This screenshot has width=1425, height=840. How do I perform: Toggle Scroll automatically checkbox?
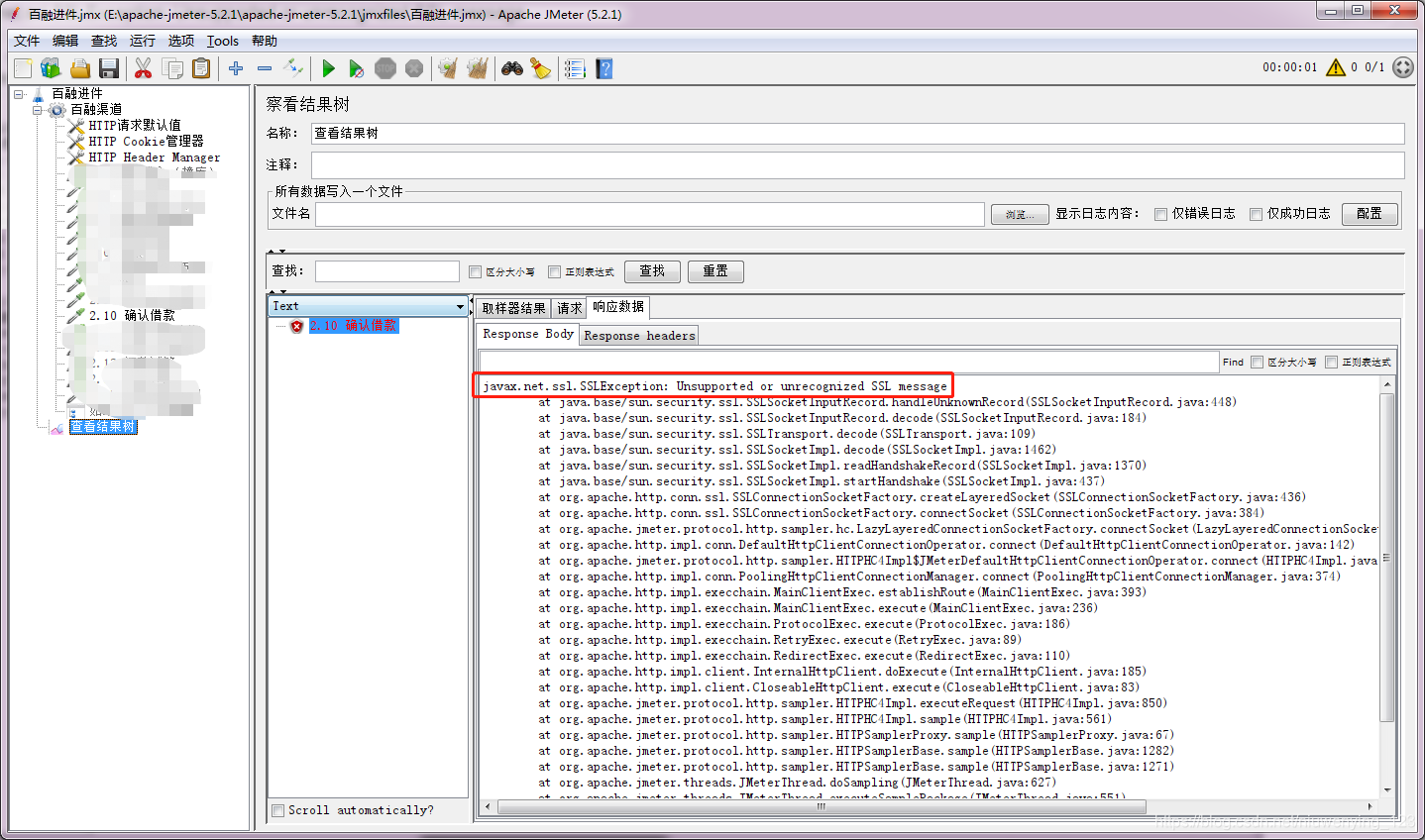click(277, 810)
